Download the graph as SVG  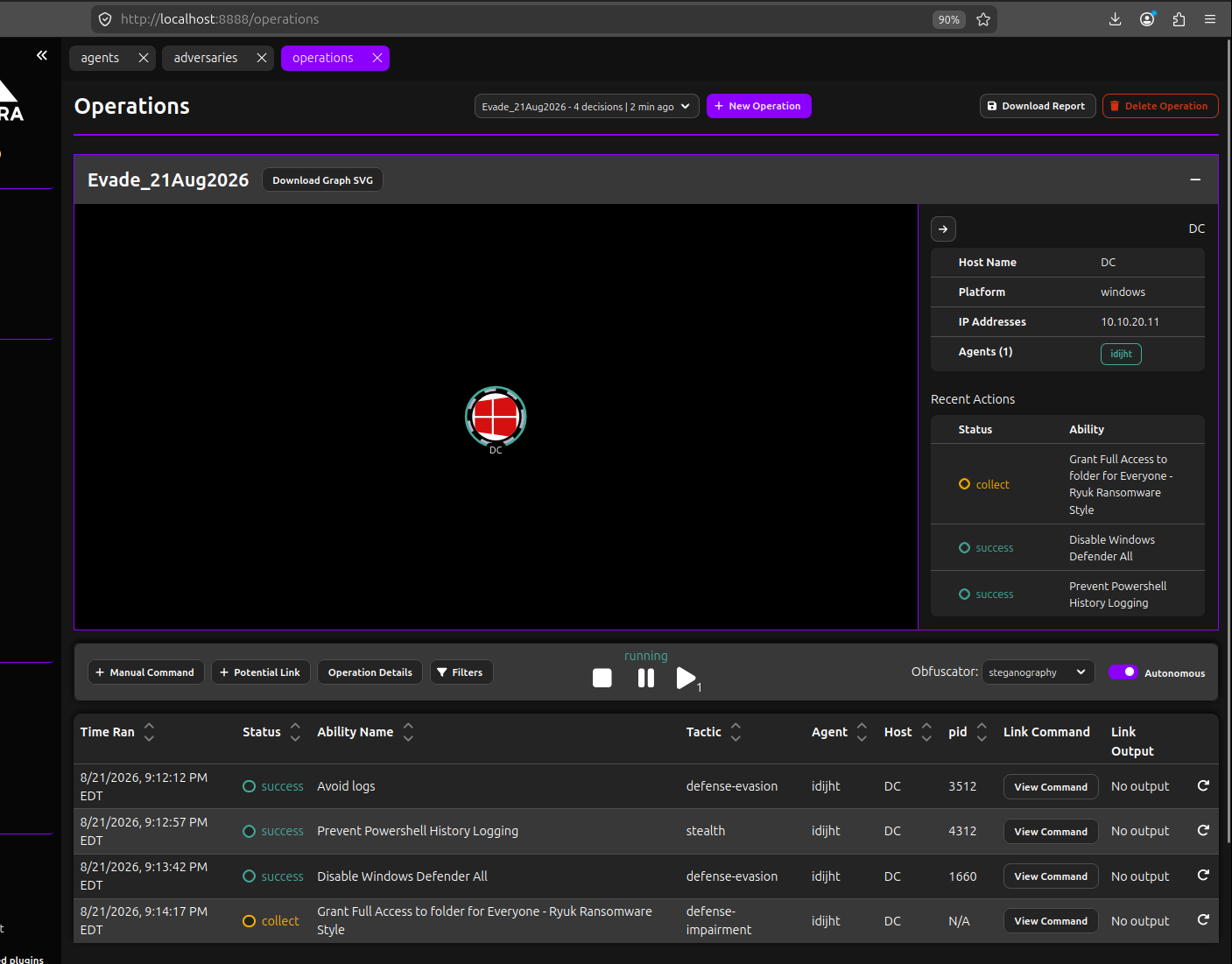point(322,180)
